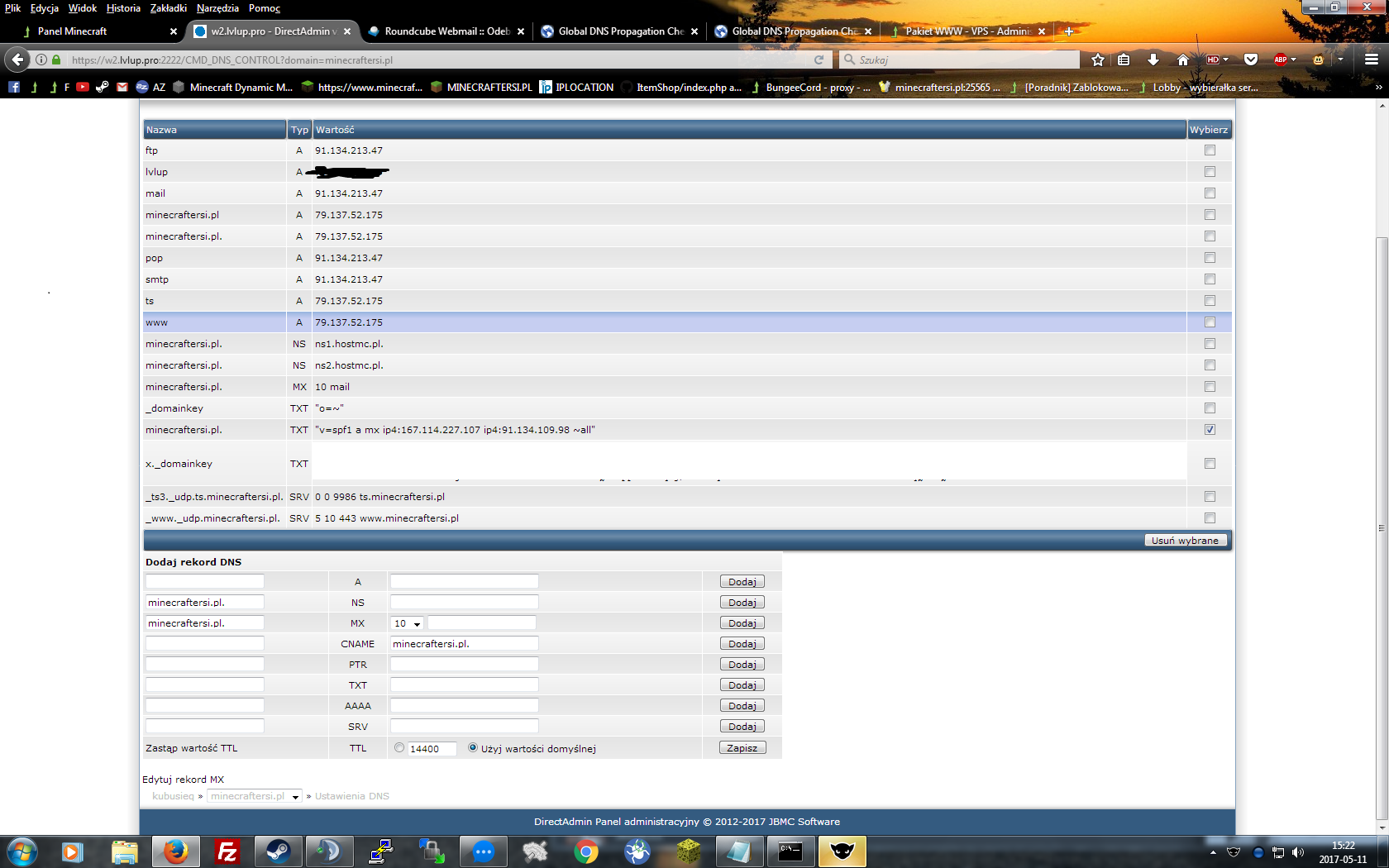The height and width of the screenshot is (868, 1389).
Task: Open Steam from the taskbar
Action: 278,851
